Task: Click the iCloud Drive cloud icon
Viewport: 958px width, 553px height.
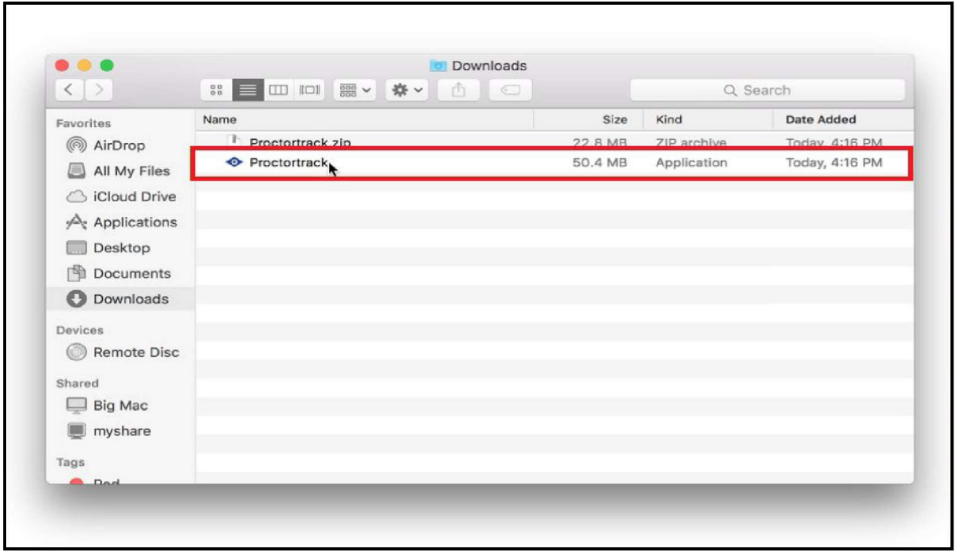Action: click(x=76, y=197)
